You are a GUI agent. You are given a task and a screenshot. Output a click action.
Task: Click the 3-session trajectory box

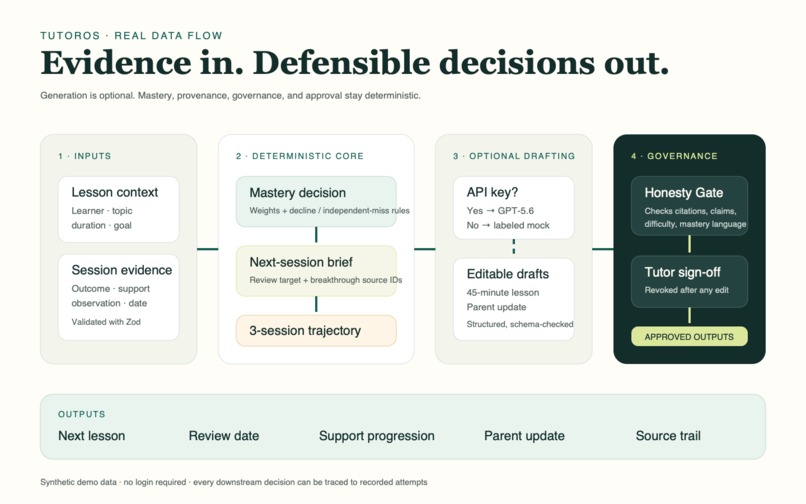click(316, 331)
